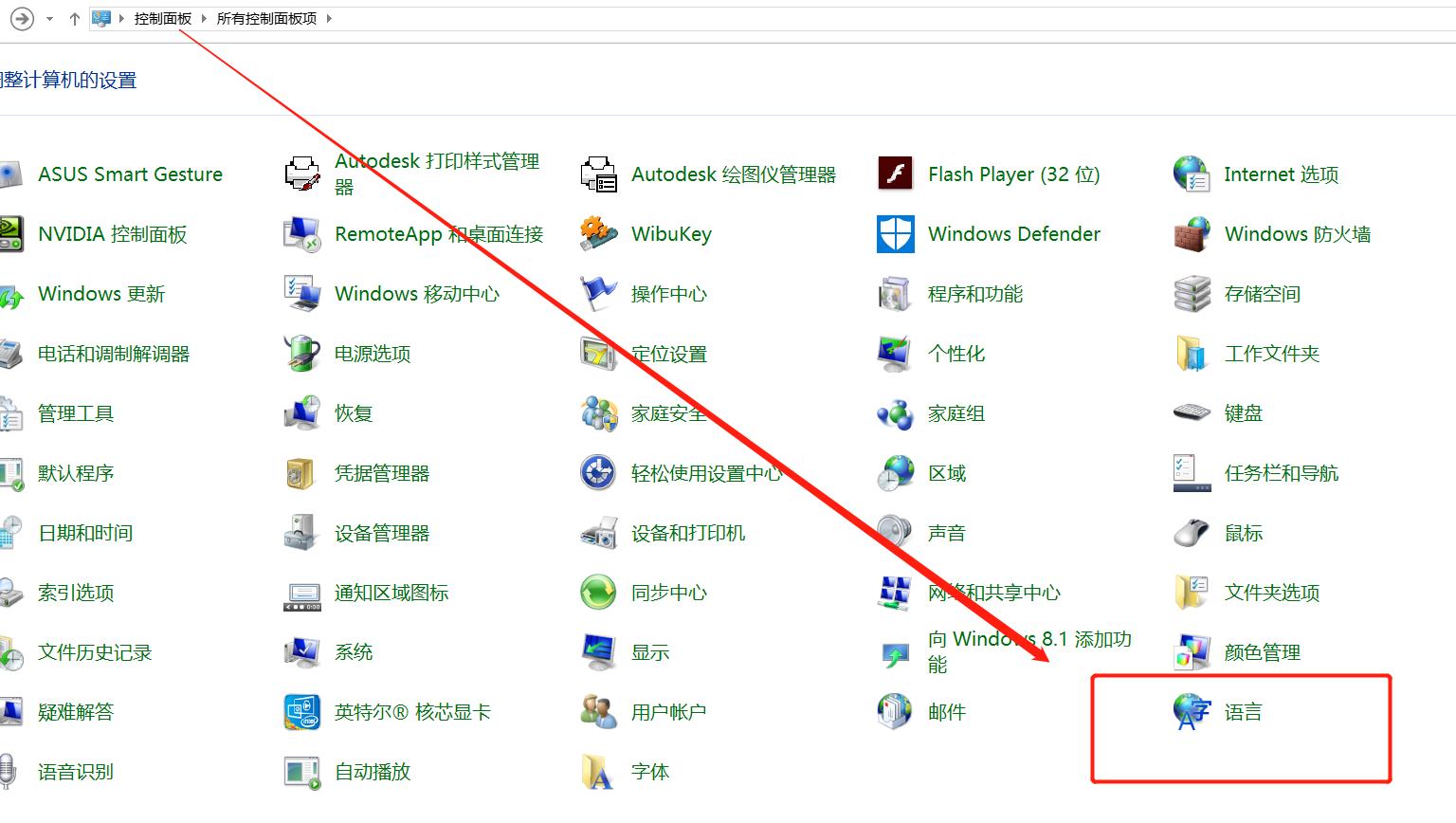1456x823 pixels.
Task: Open the 字体 fonts folder icon
Action: [596, 772]
